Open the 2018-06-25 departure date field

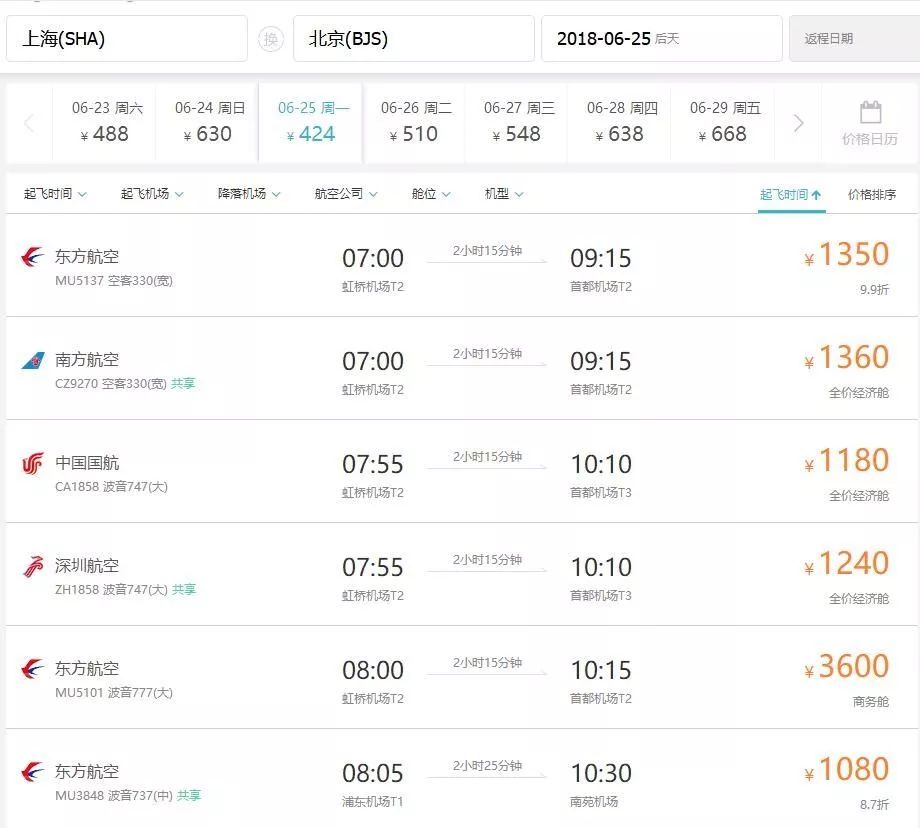tap(661, 39)
